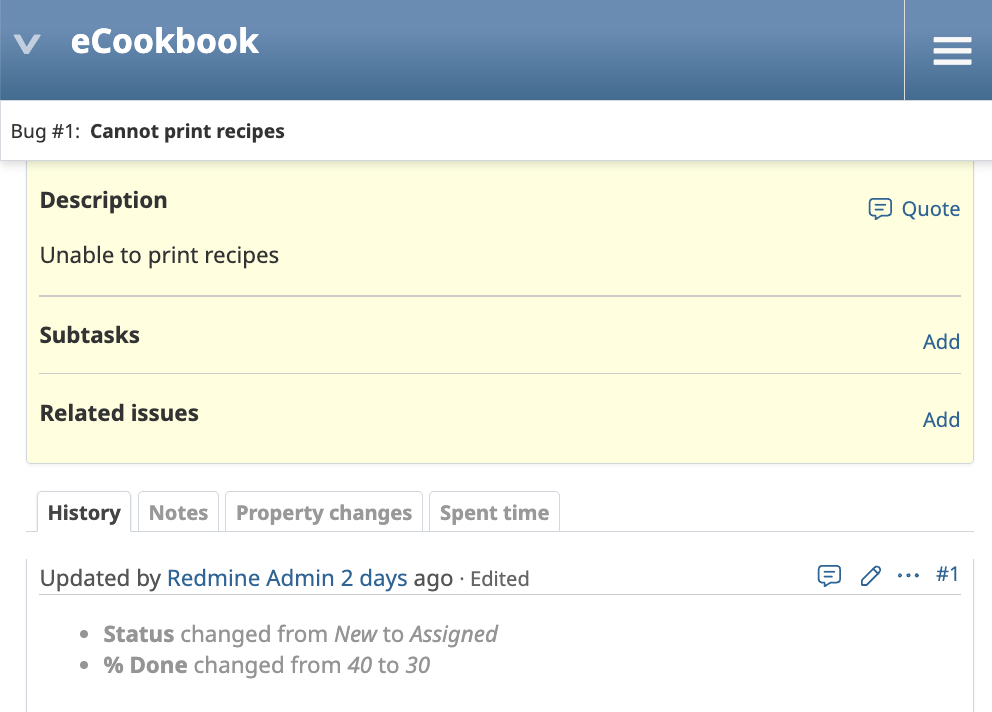Image resolution: width=992 pixels, height=712 pixels.
Task: Click the Quote link for the description
Action: pos(931,209)
